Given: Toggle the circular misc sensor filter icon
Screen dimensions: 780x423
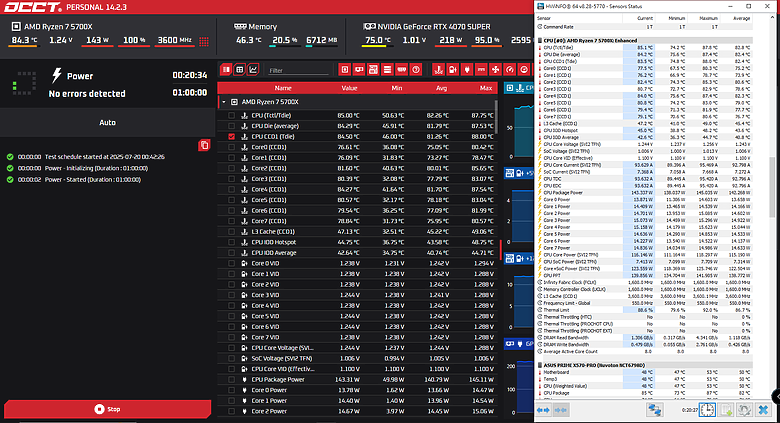Looking at the screenshot, I should (x=416, y=70).
